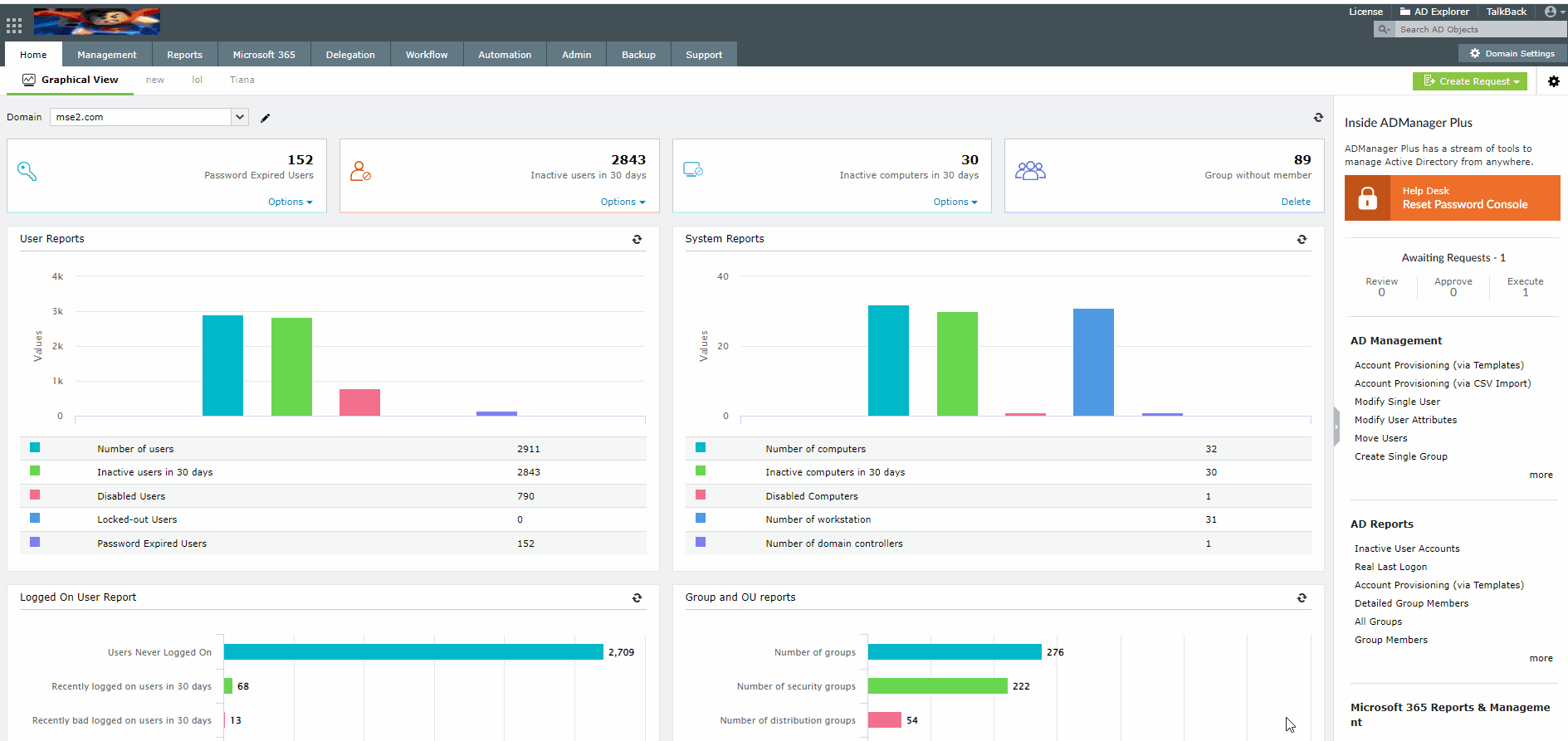The width and height of the screenshot is (1568, 741).
Task: Open Create Single Group link
Action: pyautogui.click(x=1400, y=456)
